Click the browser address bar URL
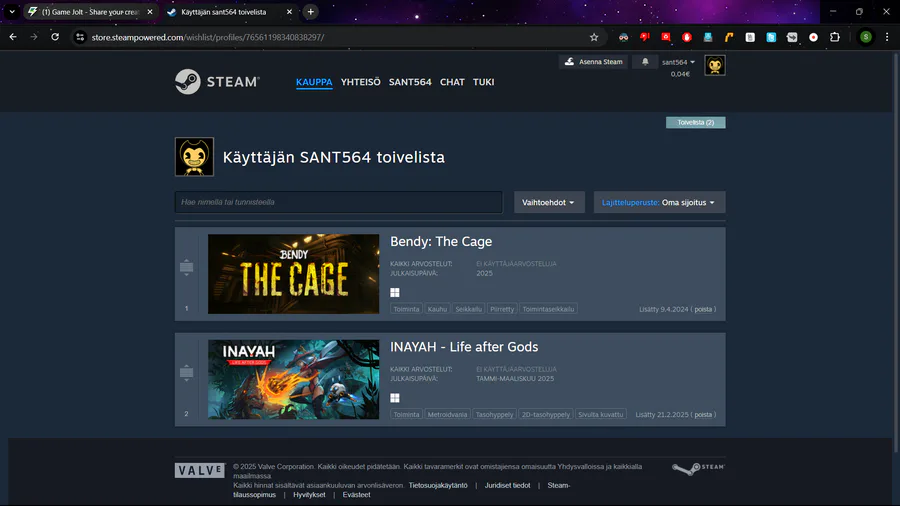 click(x=208, y=37)
